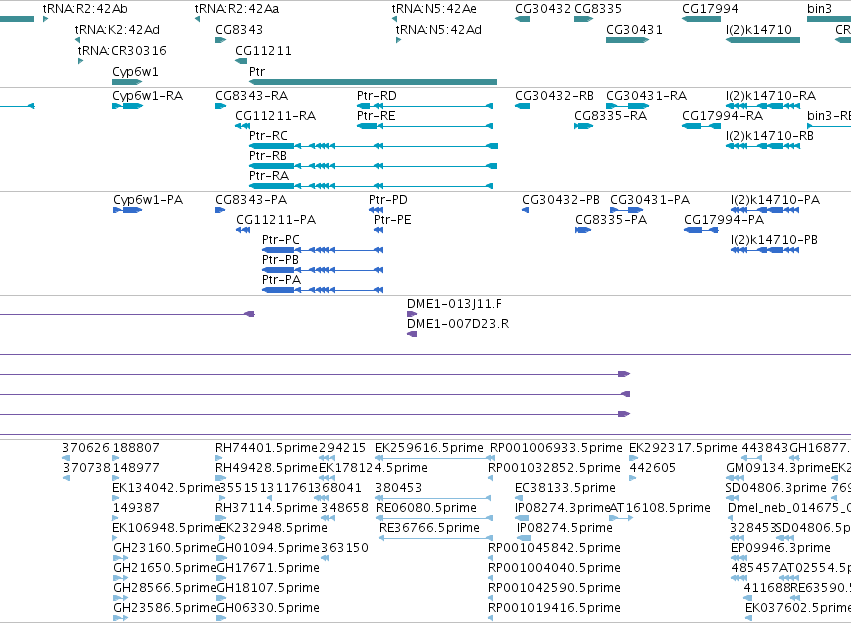Open the RH49428.5prime EST label
Image resolution: width=851 pixels, height=623 pixels.
pos(266,468)
